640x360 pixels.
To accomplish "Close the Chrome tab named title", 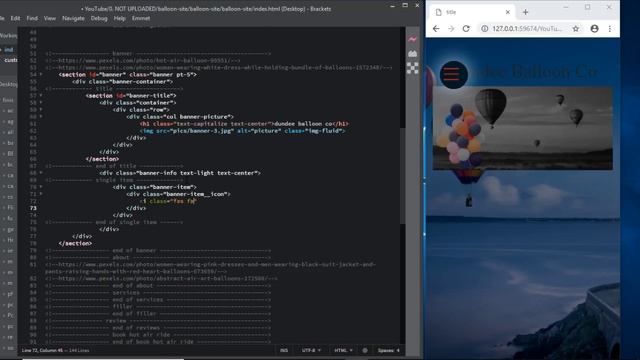I will coord(508,12).
